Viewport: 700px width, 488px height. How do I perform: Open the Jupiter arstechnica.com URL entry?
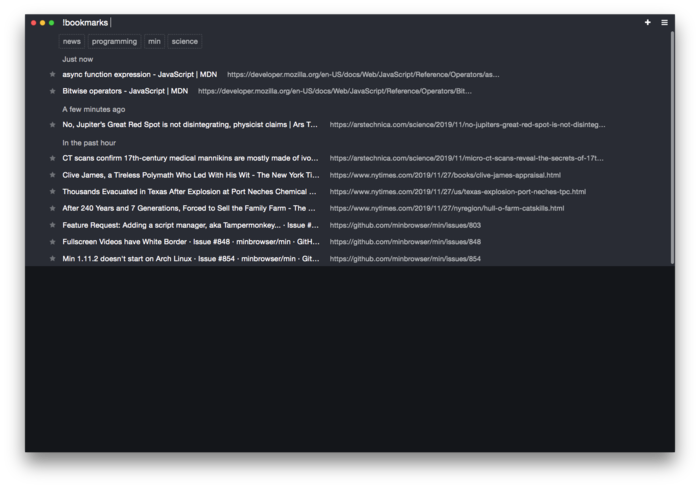tap(467, 125)
